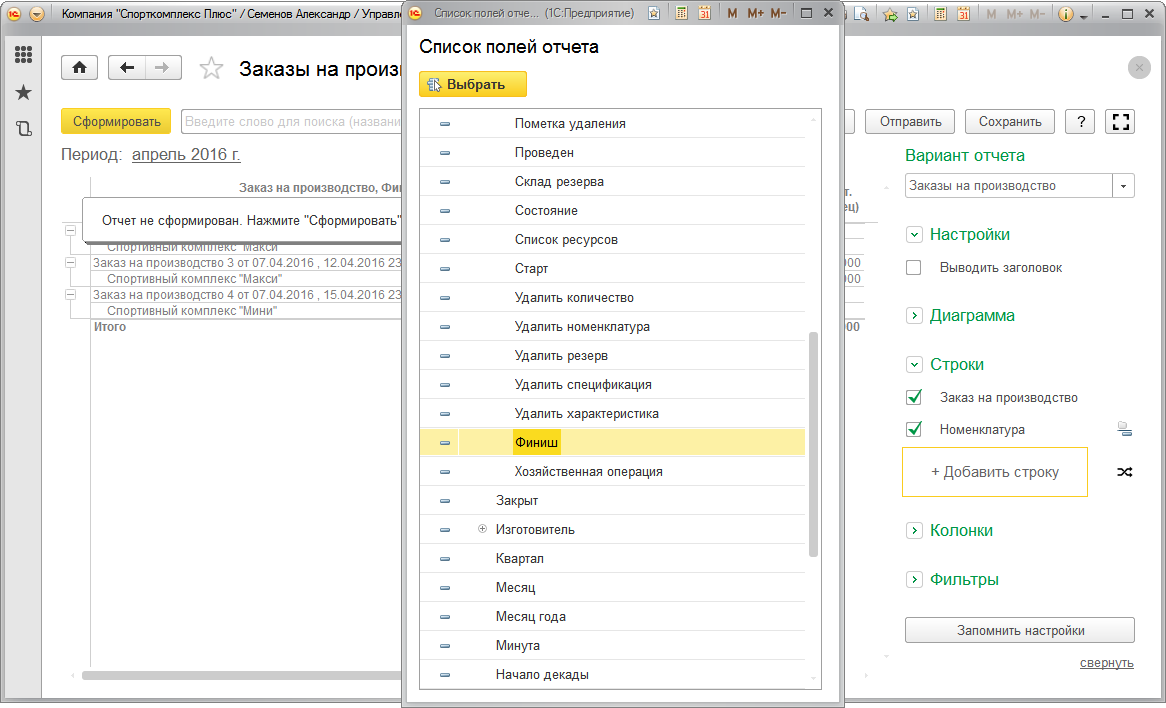Image resolution: width=1166 pixels, height=708 pixels.
Task: Toggle fullscreen report view icon
Action: pos(1121,121)
